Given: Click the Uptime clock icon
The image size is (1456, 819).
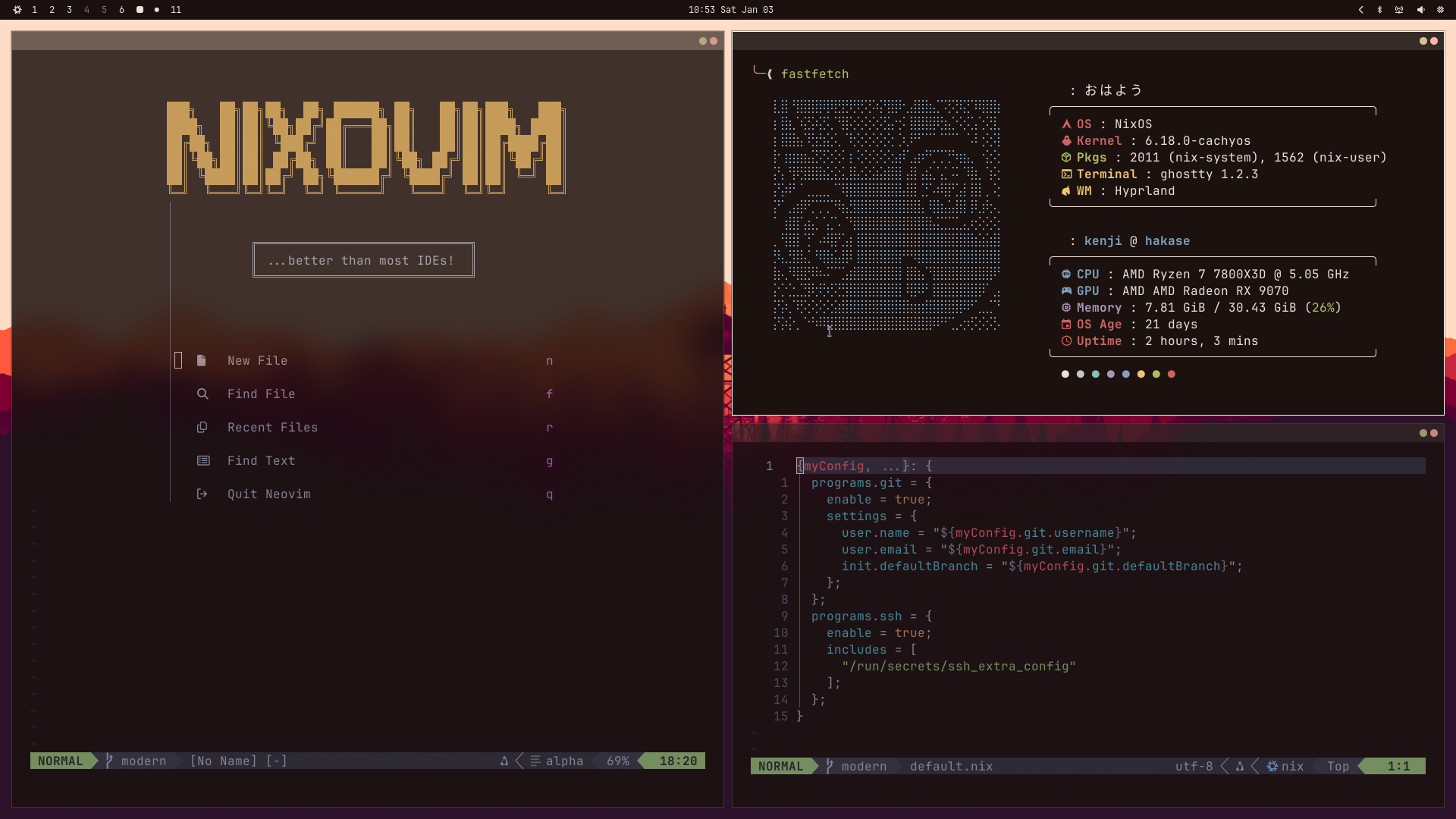Looking at the screenshot, I should 1066,341.
